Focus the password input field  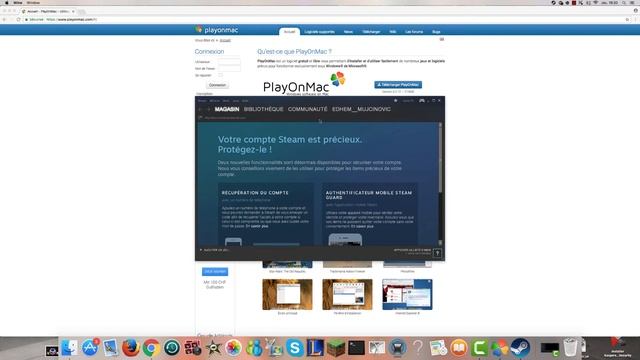tap(229, 68)
